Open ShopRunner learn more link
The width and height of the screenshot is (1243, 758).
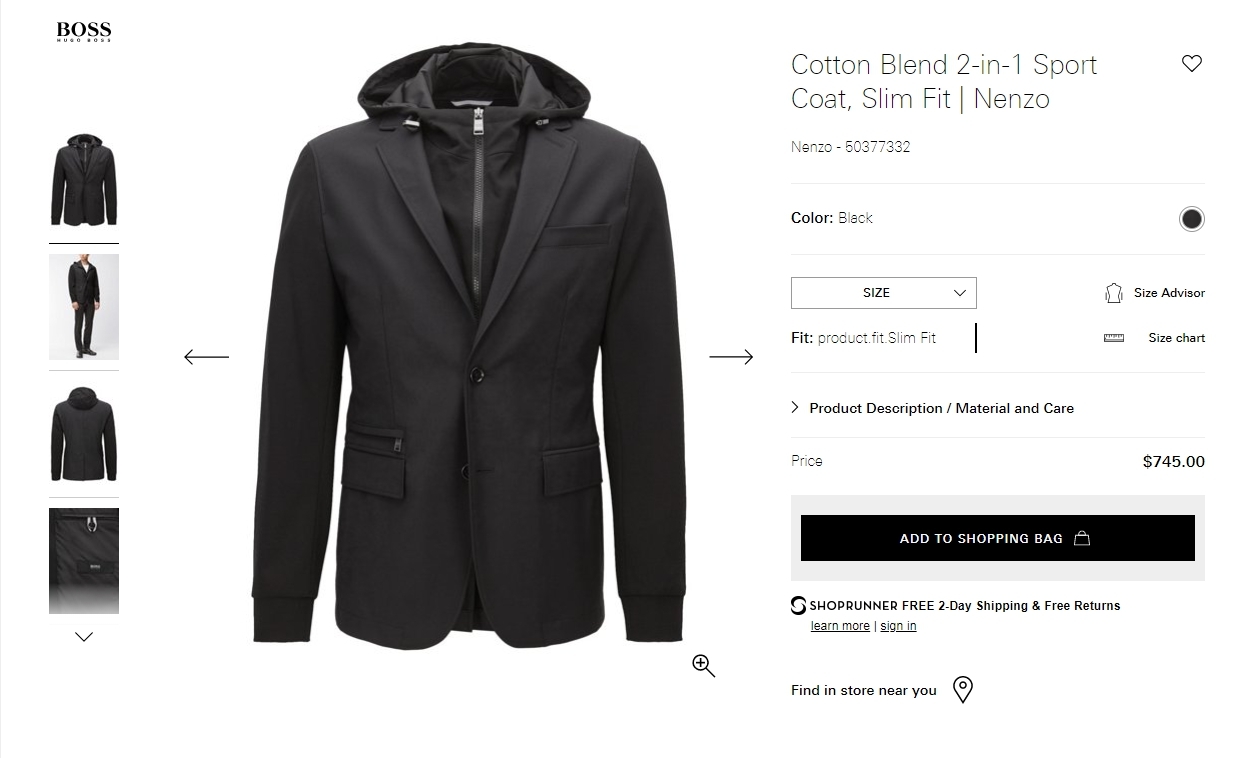(840, 626)
